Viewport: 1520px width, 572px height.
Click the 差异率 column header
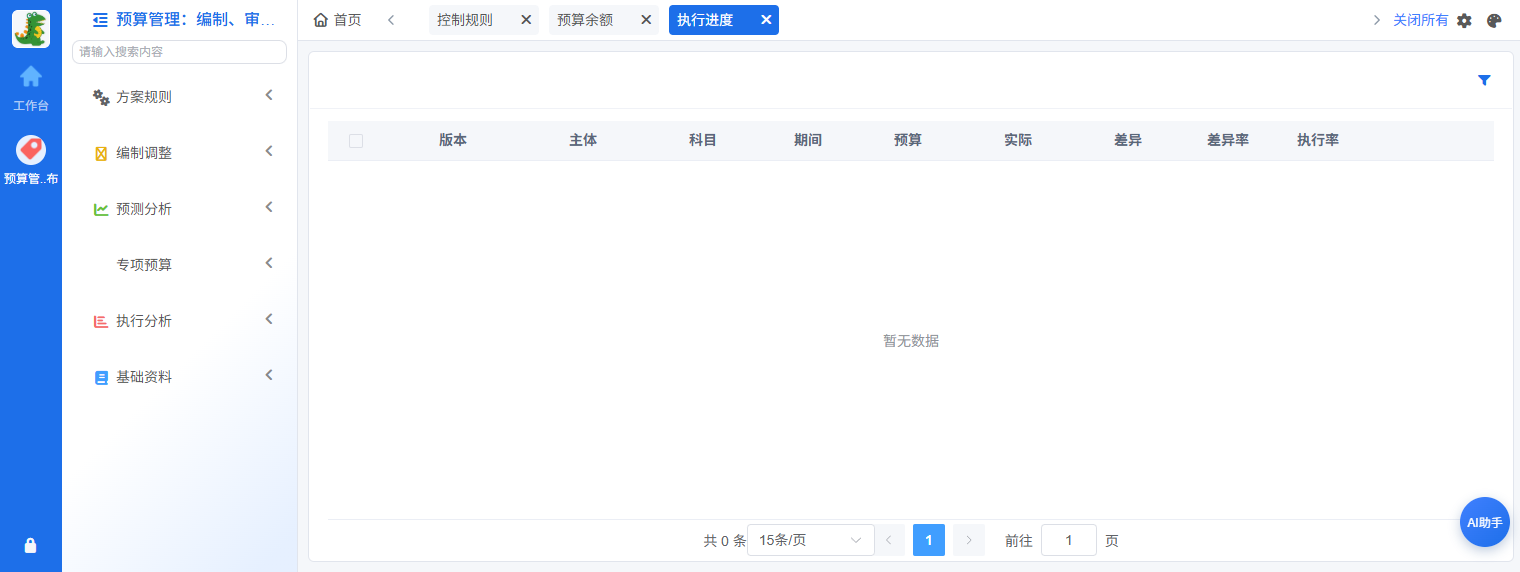pyautogui.click(x=1228, y=141)
